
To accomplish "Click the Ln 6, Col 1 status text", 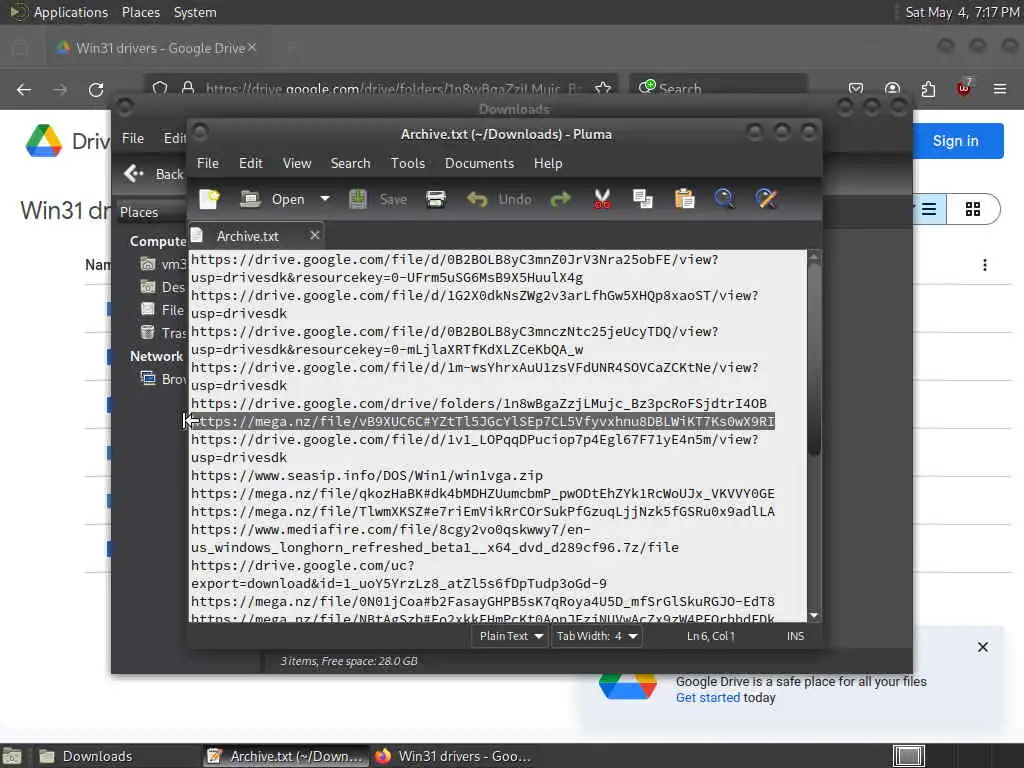I will point(711,636).
